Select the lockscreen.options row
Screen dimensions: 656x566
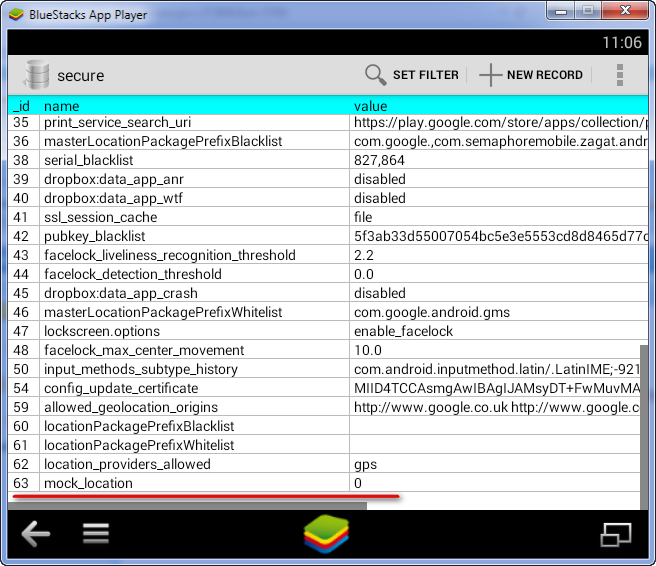tap(101, 331)
